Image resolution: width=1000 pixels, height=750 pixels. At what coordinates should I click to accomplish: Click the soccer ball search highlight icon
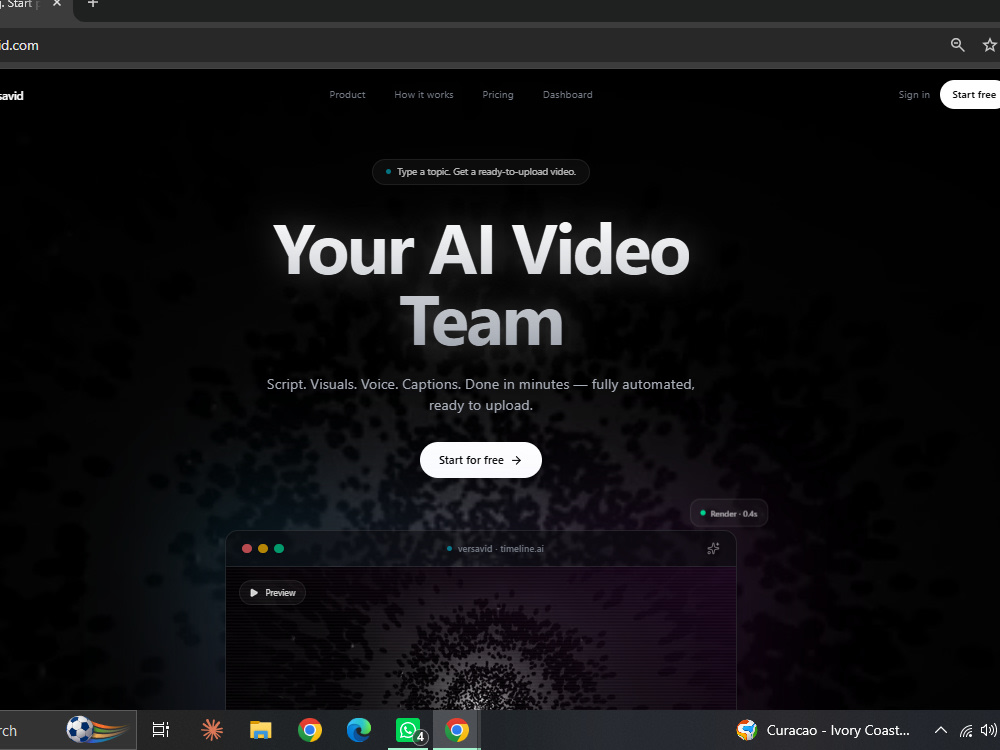[x=97, y=729]
